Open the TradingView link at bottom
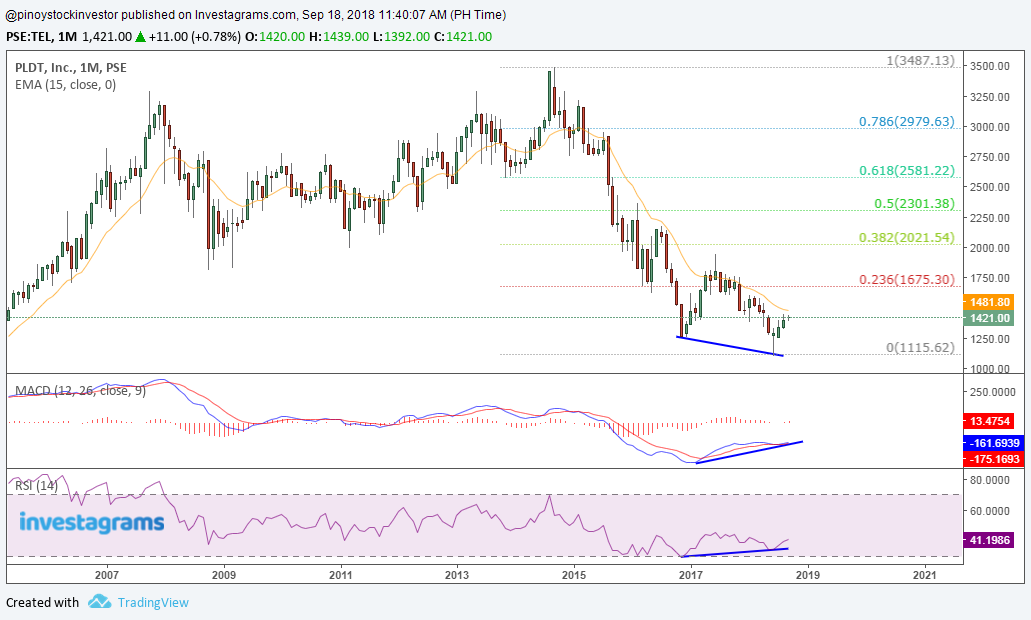Viewport: 1031px width, 620px height. (152, 602)
